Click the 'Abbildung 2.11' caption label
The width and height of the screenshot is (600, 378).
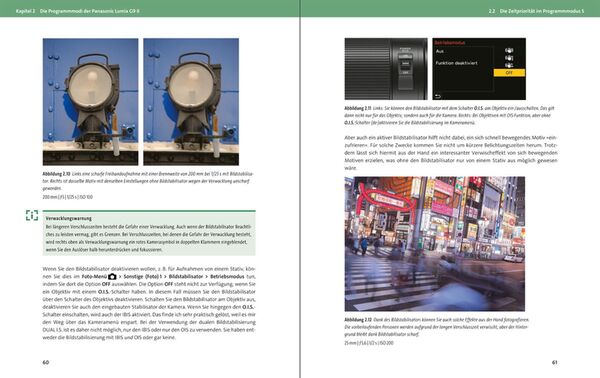click(x=358, y=108)
